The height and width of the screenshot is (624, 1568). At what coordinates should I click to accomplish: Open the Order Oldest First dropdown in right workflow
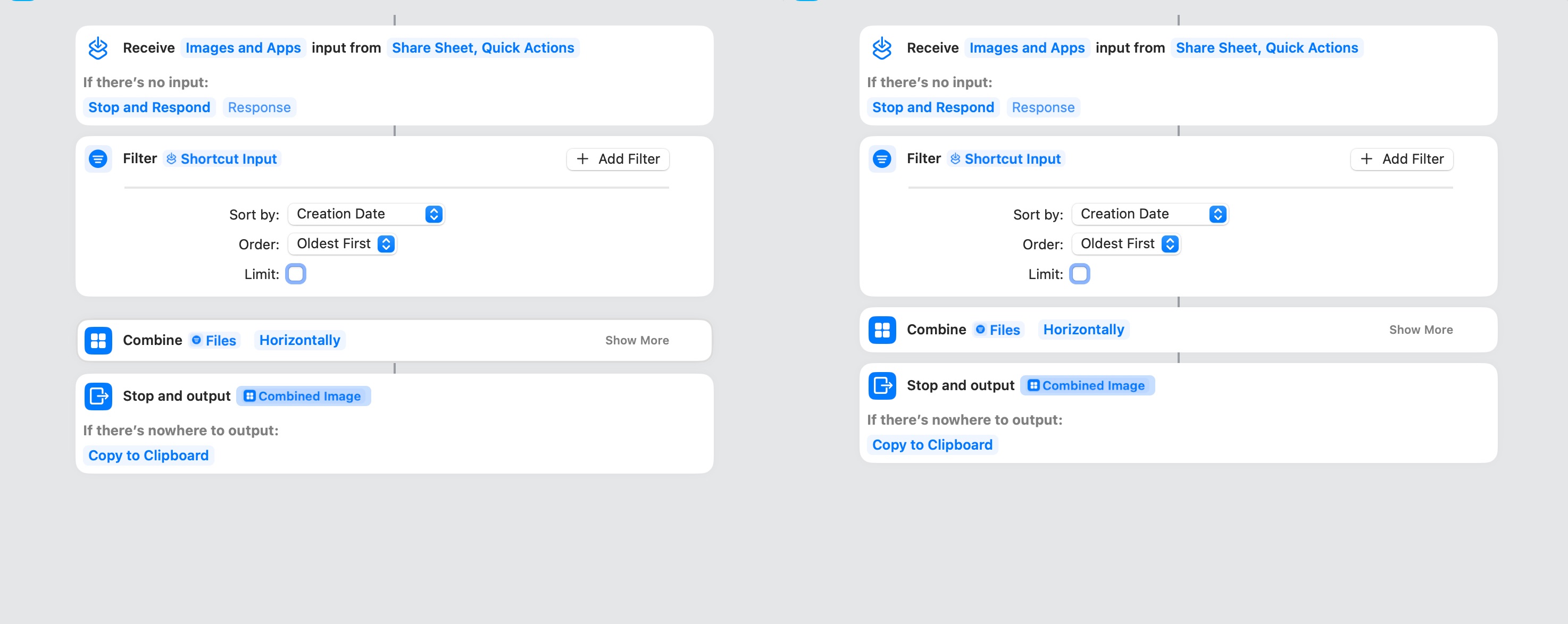pyautogui.click(x=1127, y=244)
